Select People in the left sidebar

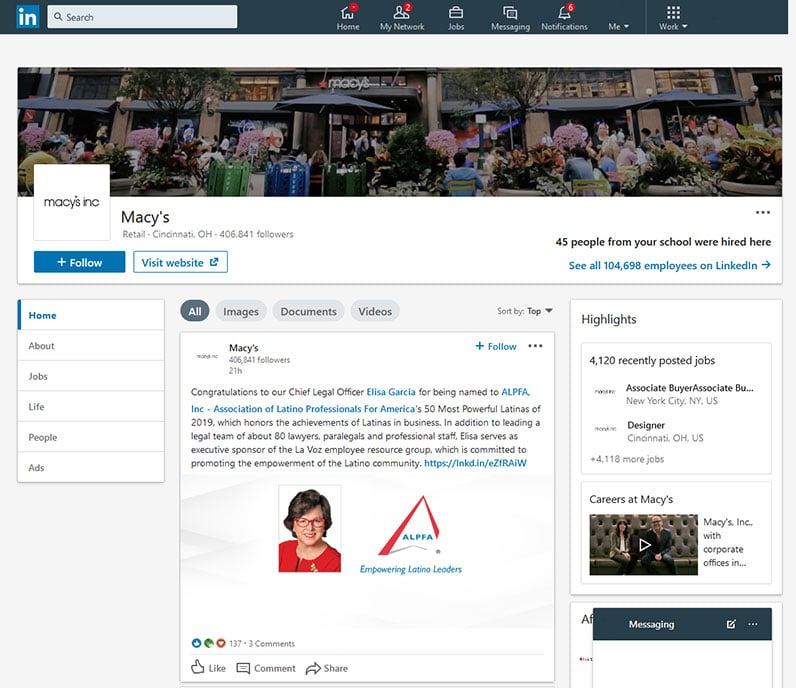[91, 437]
